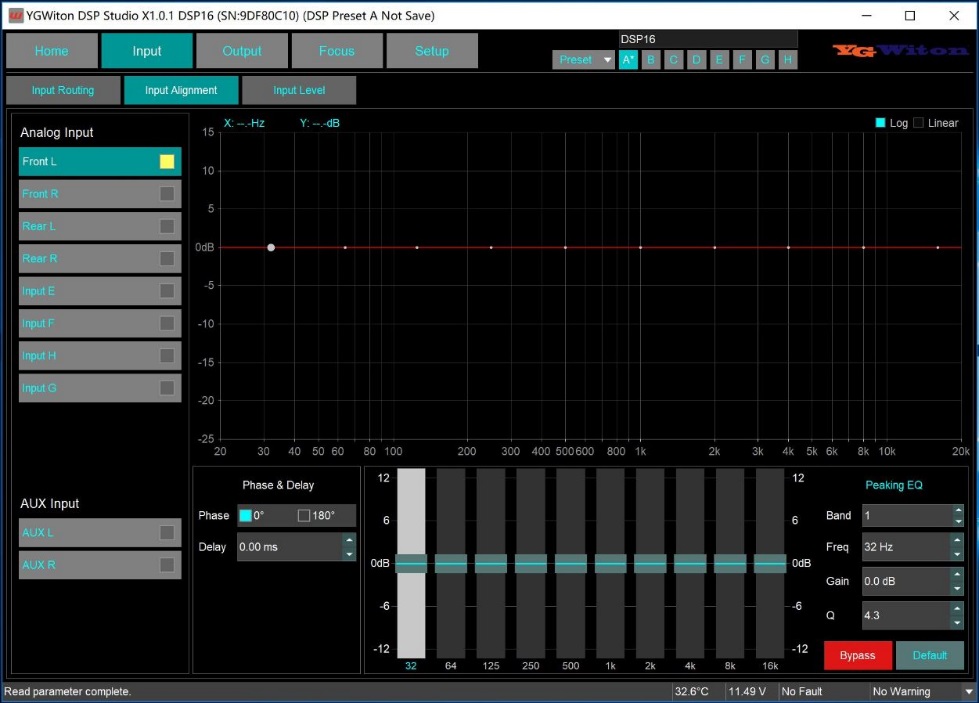Click the 2k EQ slider handle
979x703 pixels.
pyautogui.click(x=650, y=564)
